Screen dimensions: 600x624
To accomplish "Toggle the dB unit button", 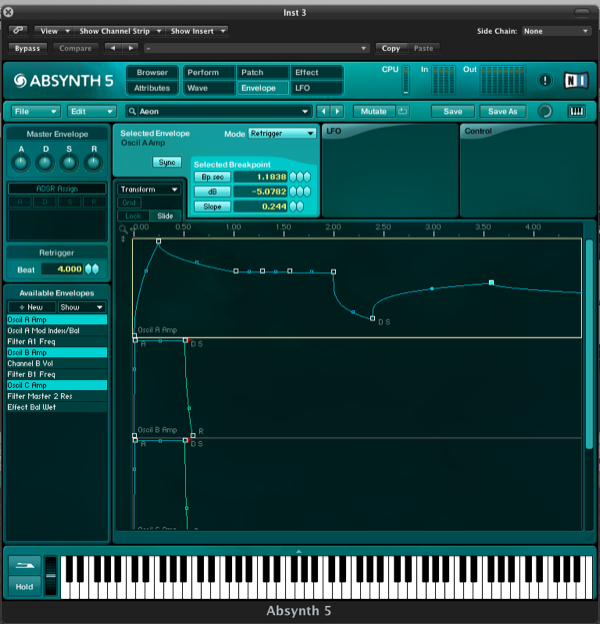I will tap(212, 192).
